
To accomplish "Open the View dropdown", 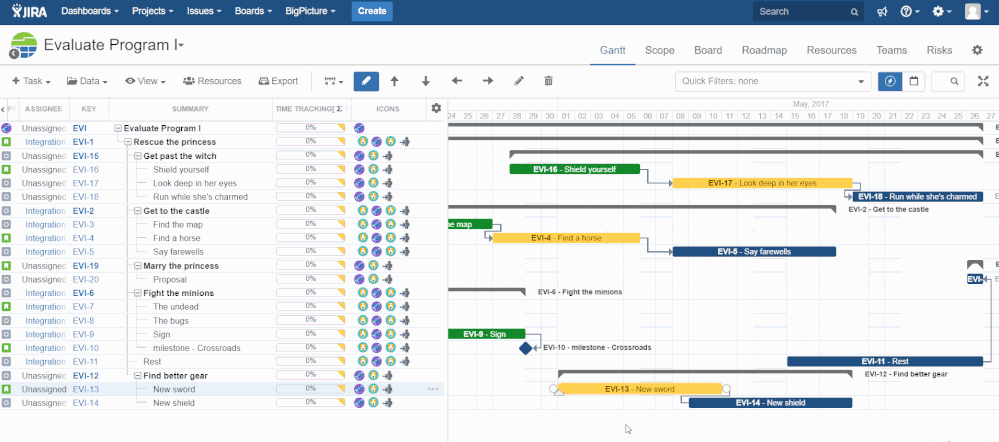I will (x=145, y=81).
